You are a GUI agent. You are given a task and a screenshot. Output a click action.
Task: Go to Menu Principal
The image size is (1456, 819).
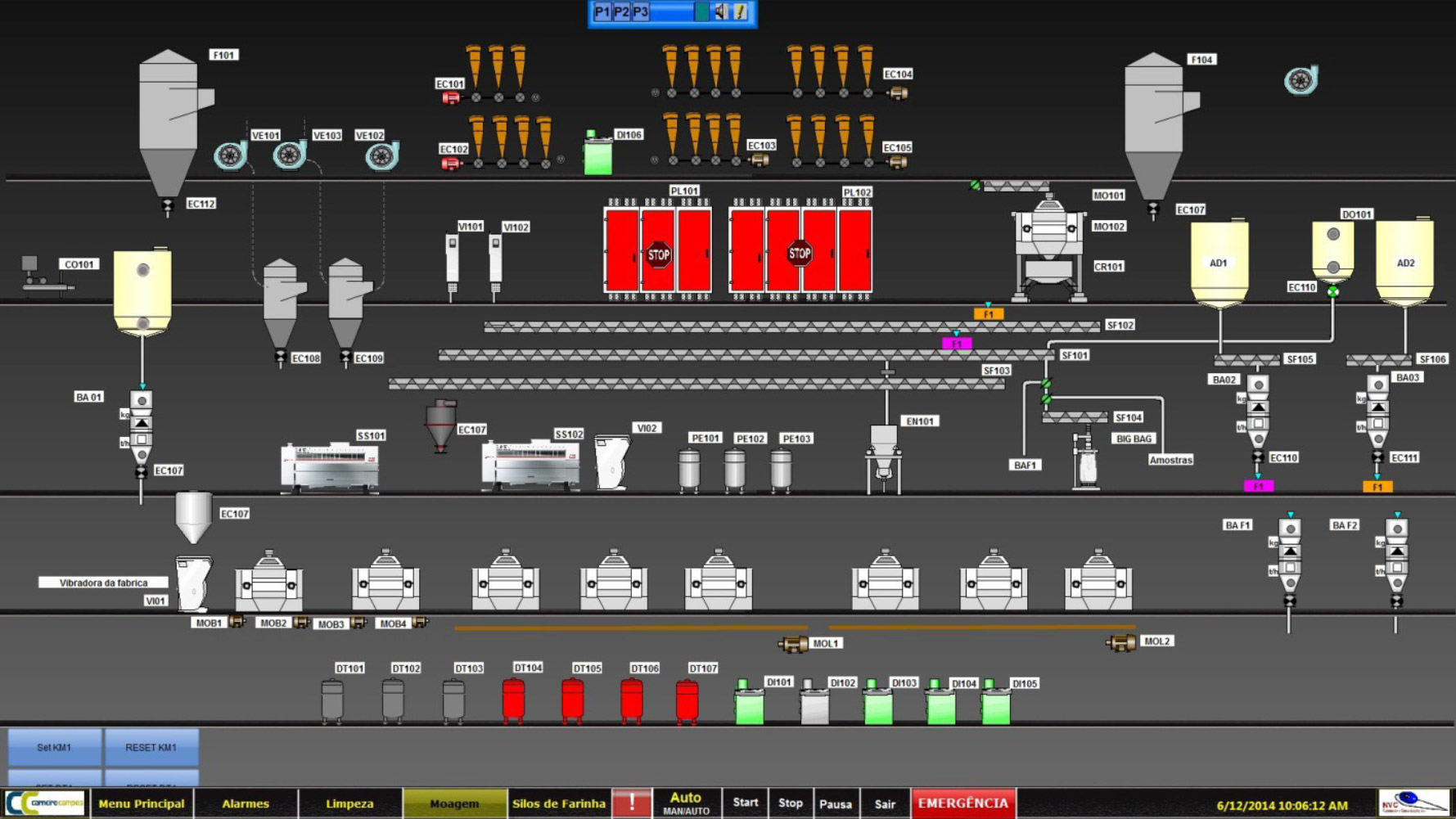(x=142, y=803)
